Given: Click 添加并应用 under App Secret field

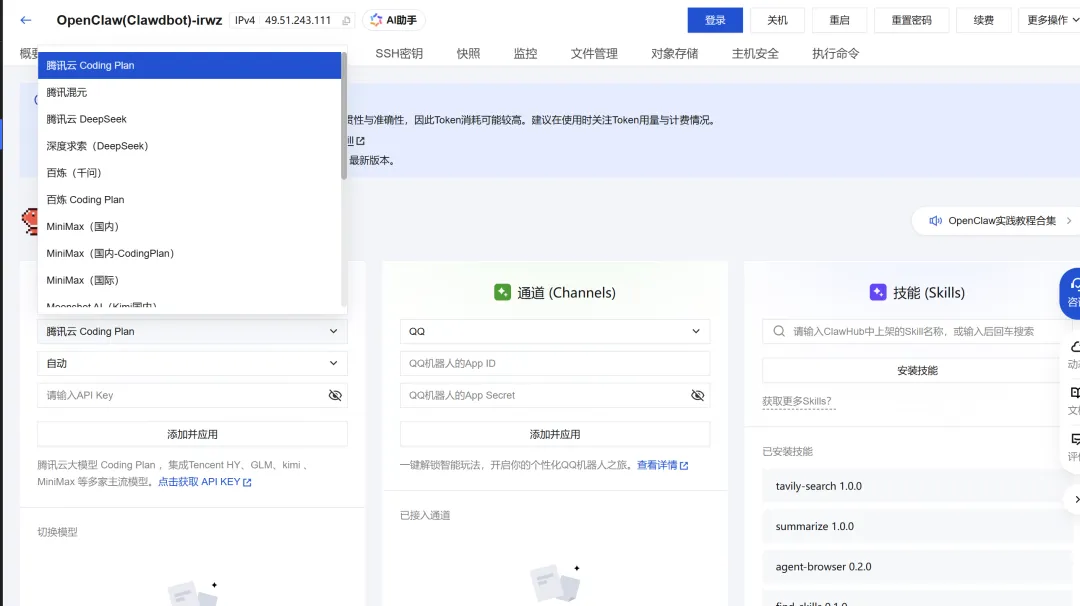Looking at the screenshot, I should coord(554,435).
